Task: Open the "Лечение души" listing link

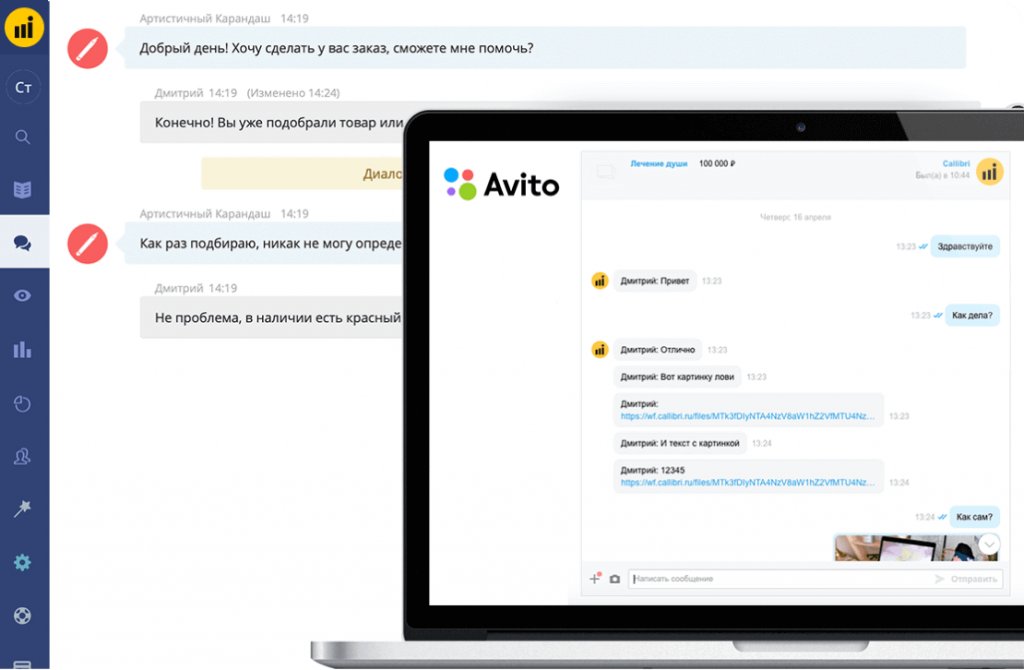Action: click(658, 163)
